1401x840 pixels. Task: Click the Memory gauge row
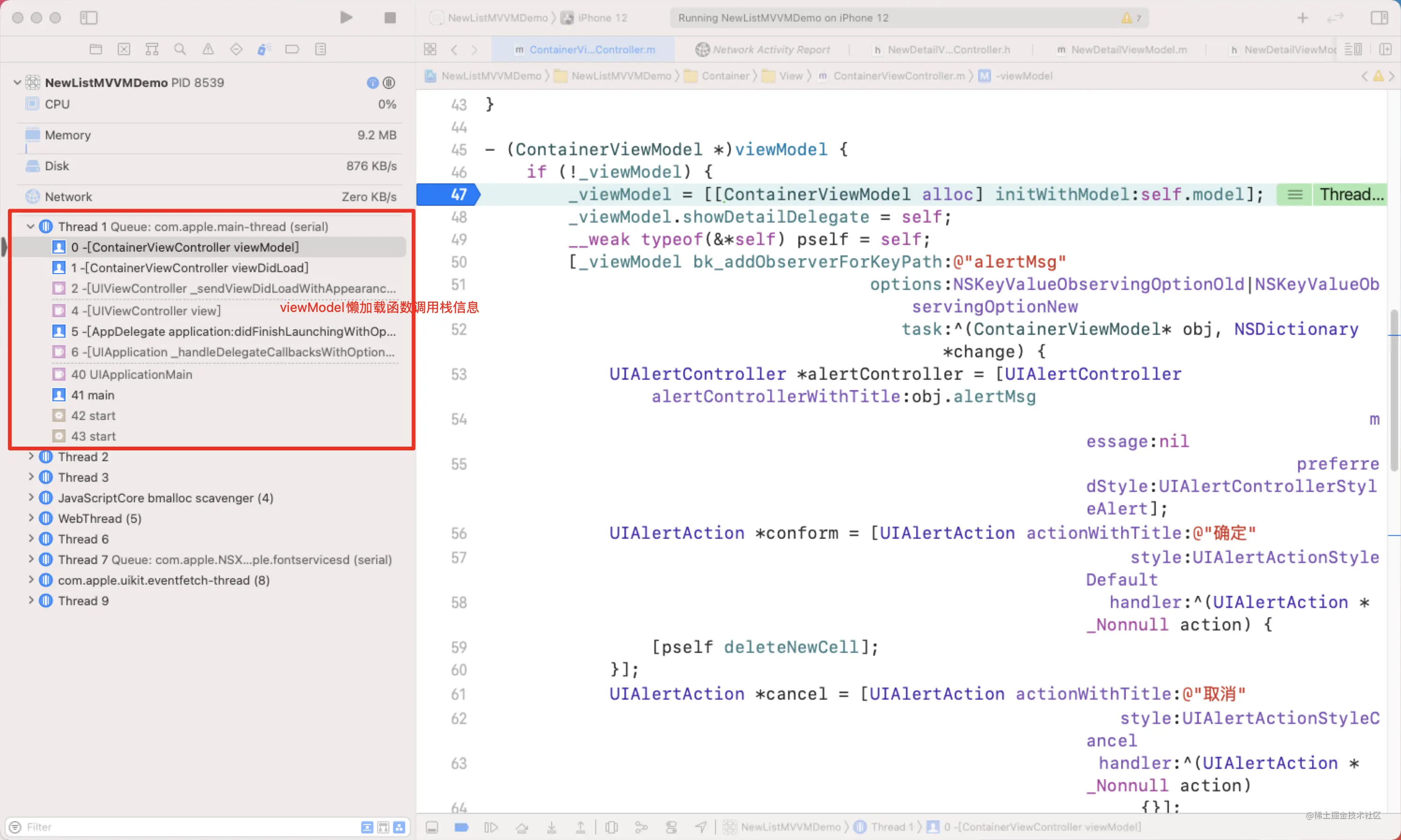(210, 135)
